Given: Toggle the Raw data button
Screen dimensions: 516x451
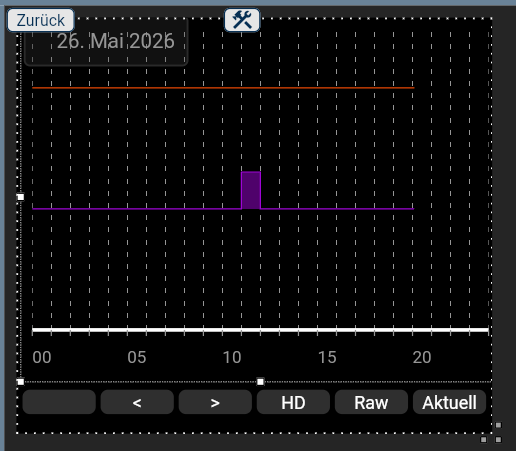Looking at the screenshot, I should (x=371, y=402).
